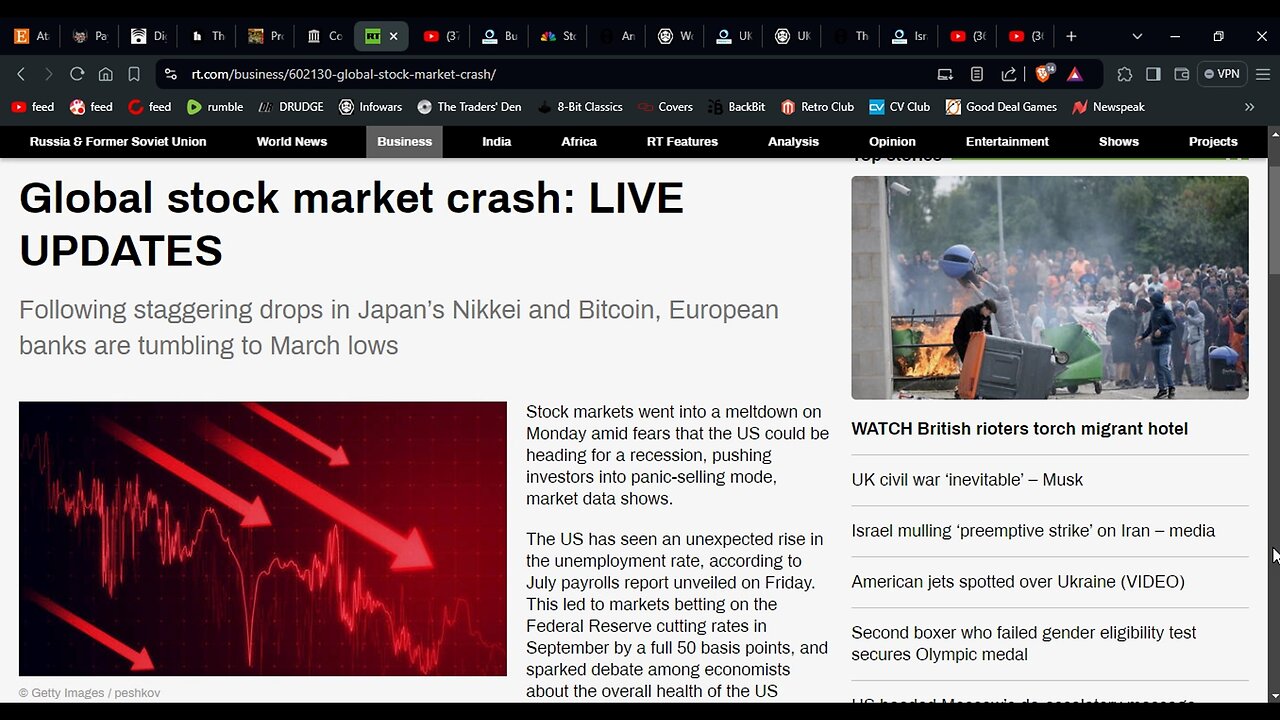Open the browser main menu
The height and width of the screenshot is (720, 1280).
[x=1263, y=74]
